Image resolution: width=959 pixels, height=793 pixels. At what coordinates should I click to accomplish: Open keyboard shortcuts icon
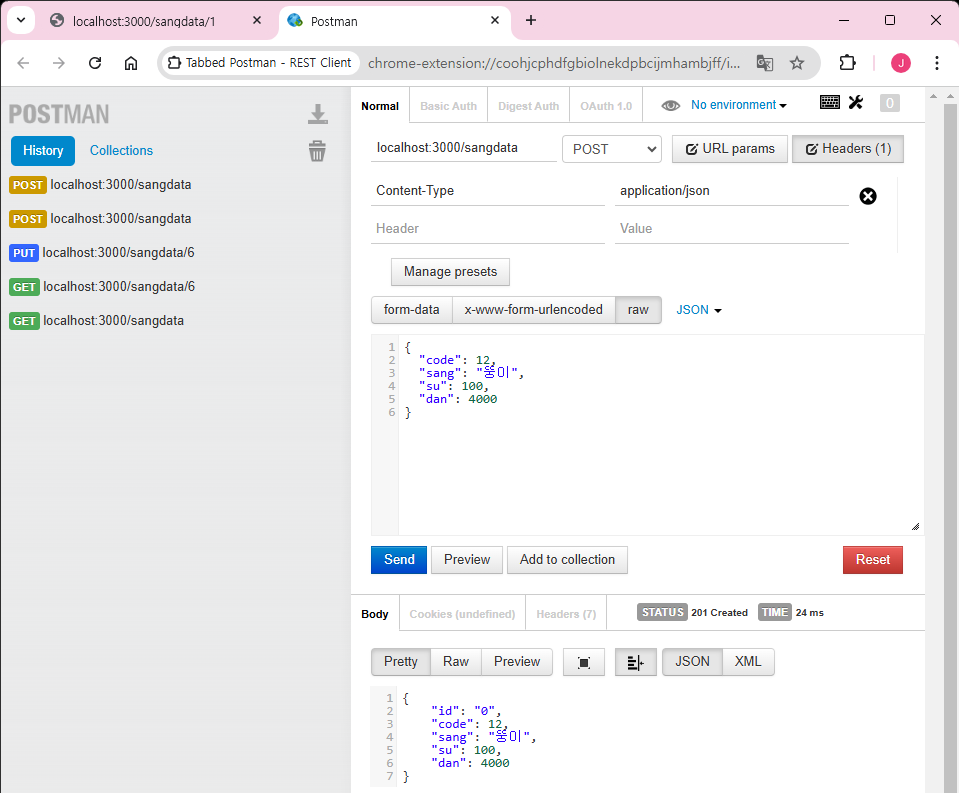[x=829, y=102]
